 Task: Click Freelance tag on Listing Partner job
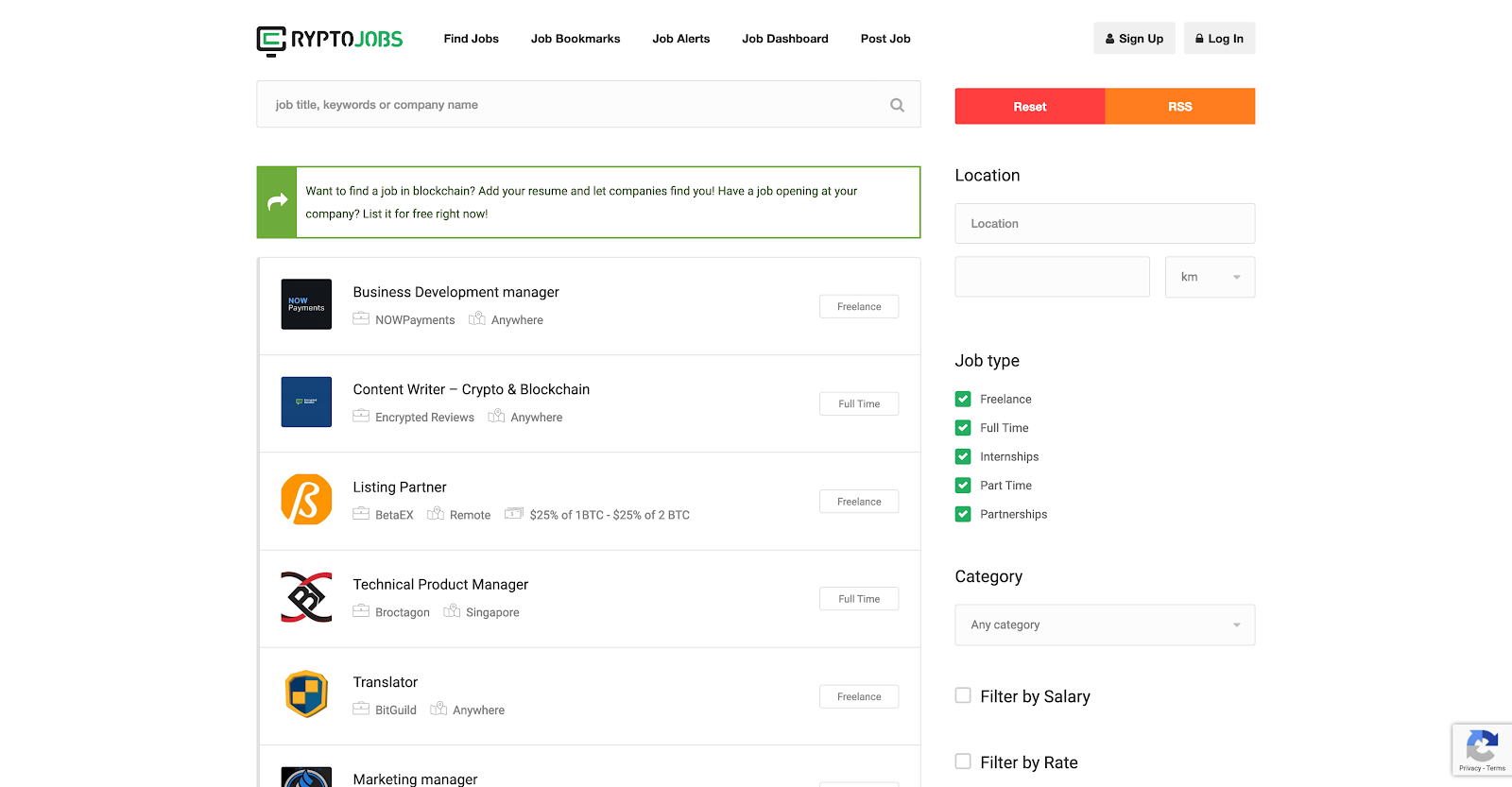point(859,502)
